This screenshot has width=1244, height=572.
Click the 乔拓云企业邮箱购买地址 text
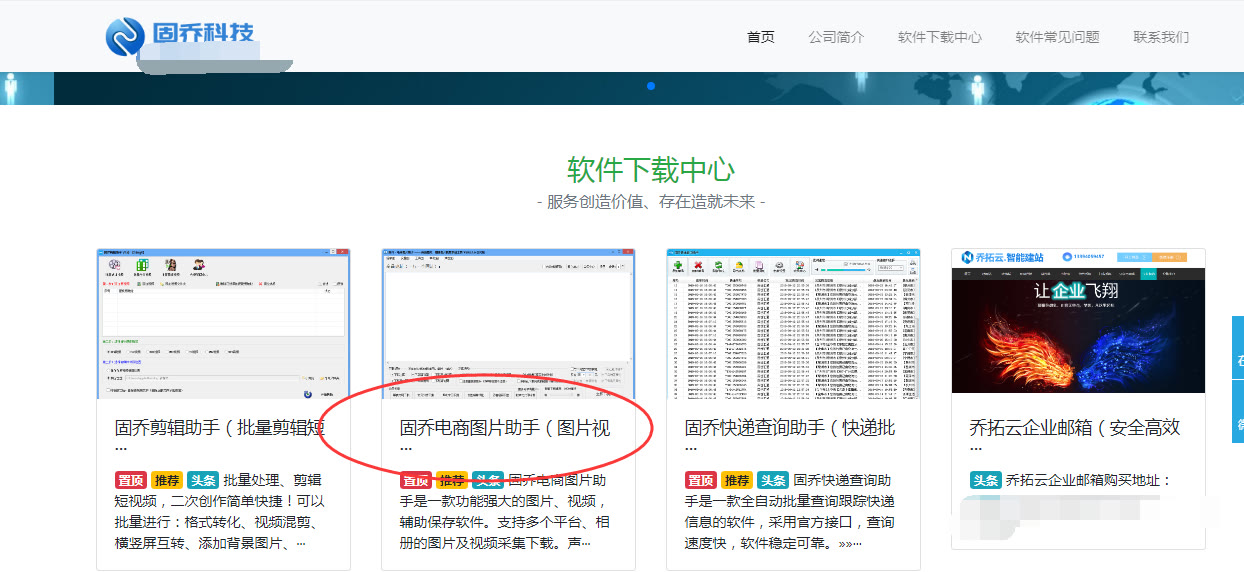(x=1088, y=480)
